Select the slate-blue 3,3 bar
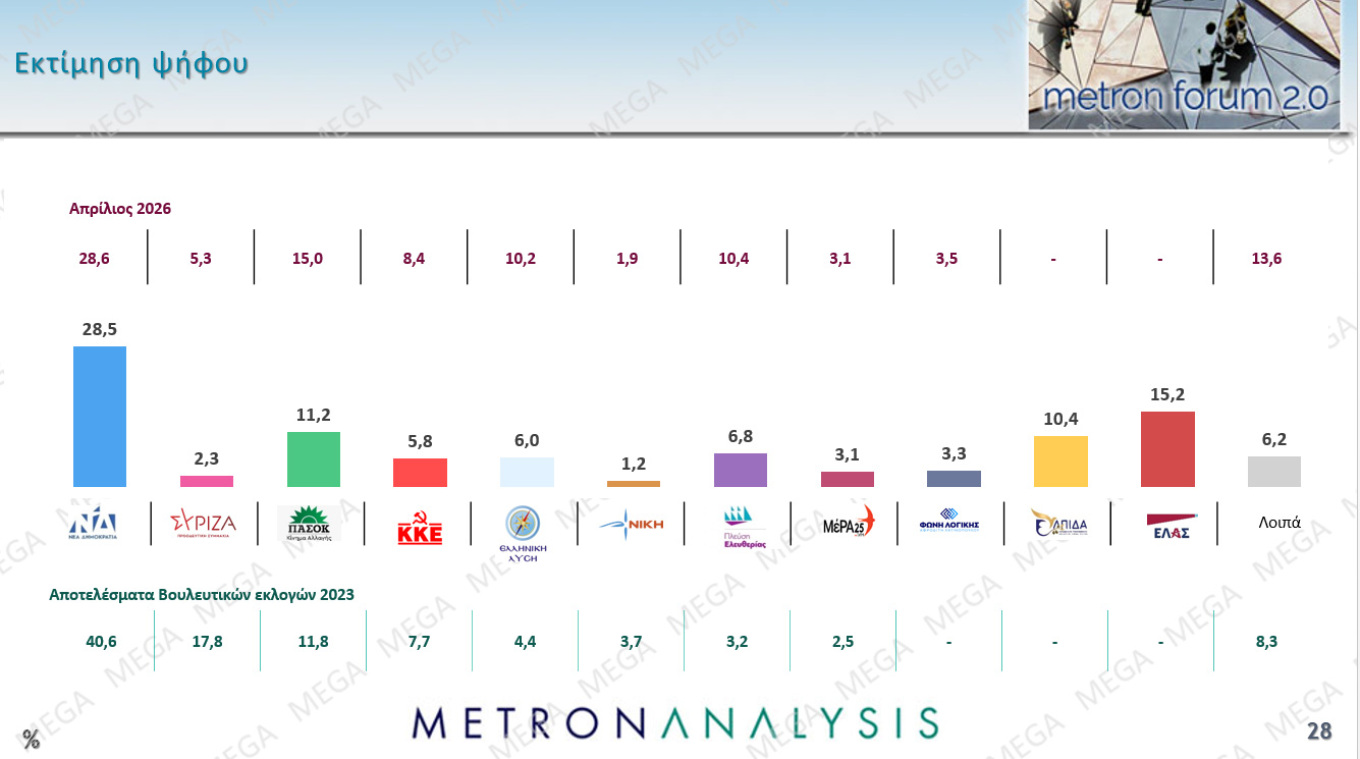The height and width of the screenshot is (759, 1360). click(x=954, y=479)
